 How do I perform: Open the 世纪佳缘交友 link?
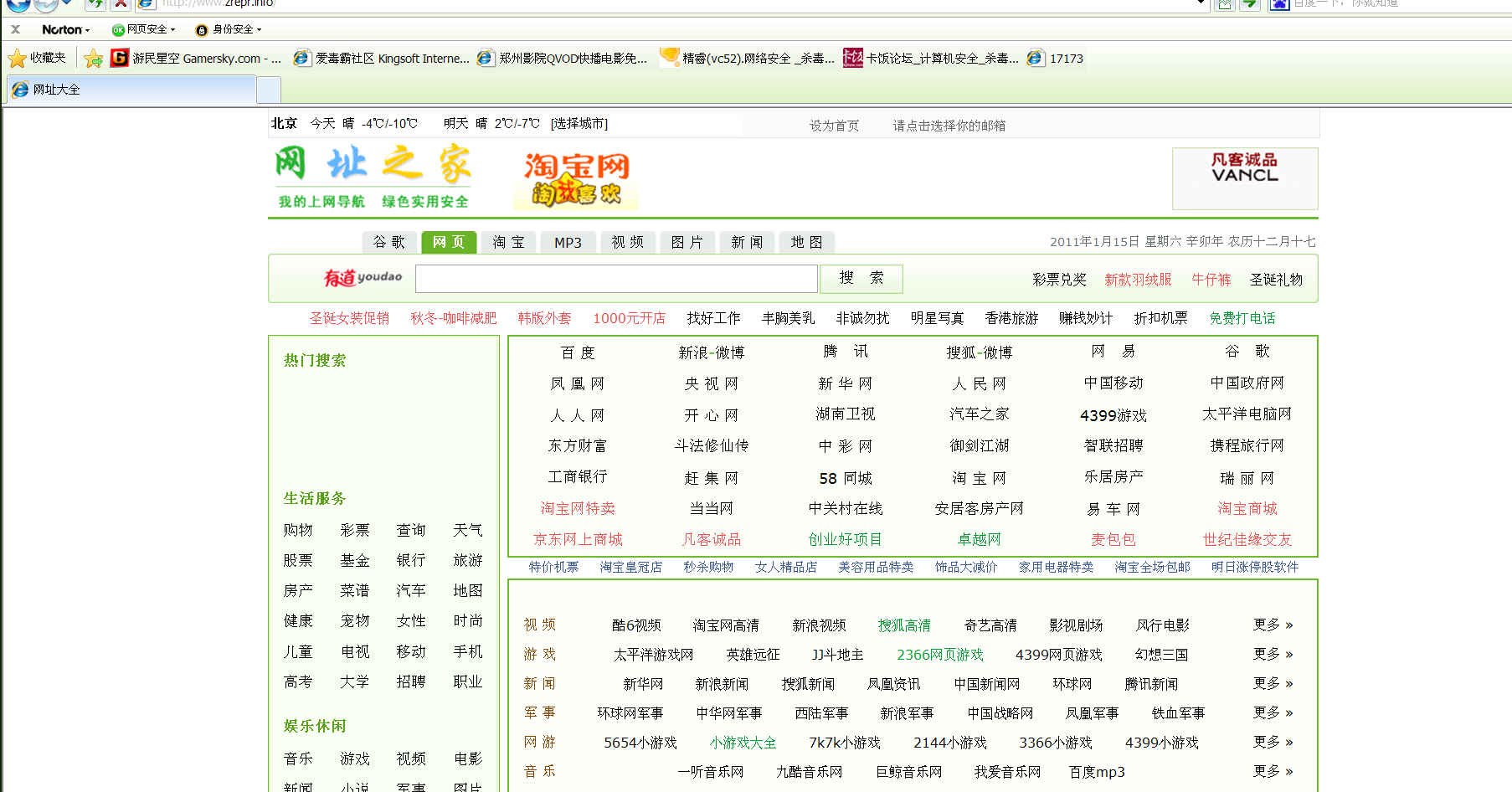tap(1247, 539)
